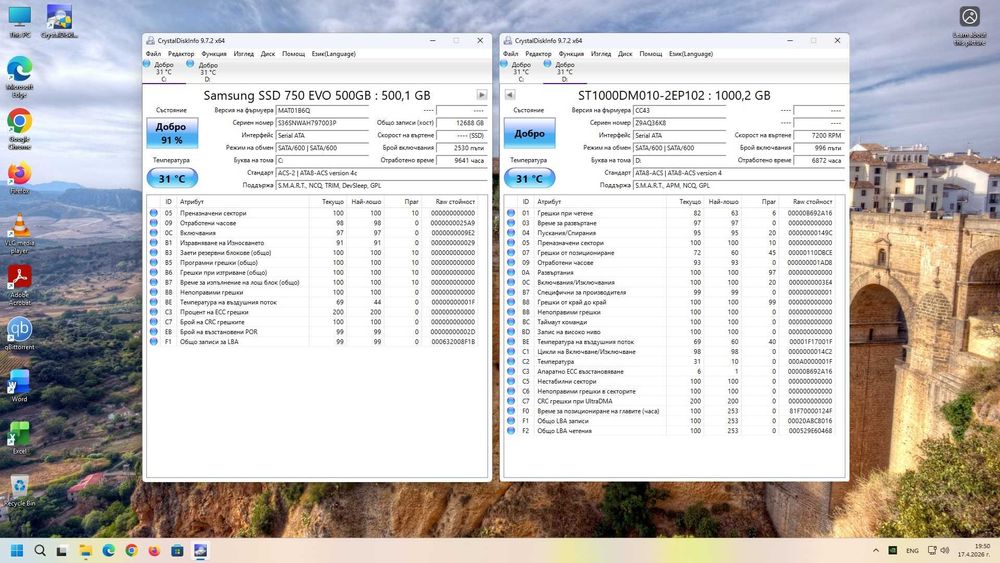Click firmware field MAT01B6Q
1000x563 pixels.
coord(323,110)
